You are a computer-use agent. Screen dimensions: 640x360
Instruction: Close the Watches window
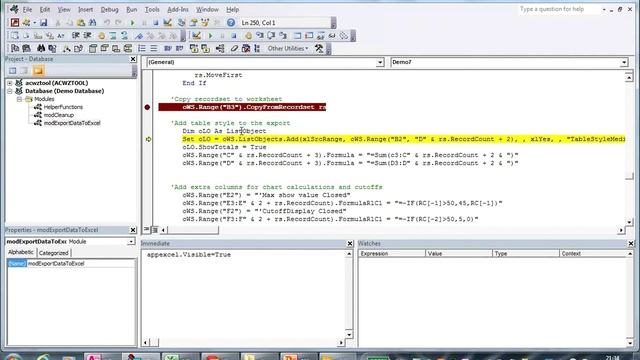631,243
